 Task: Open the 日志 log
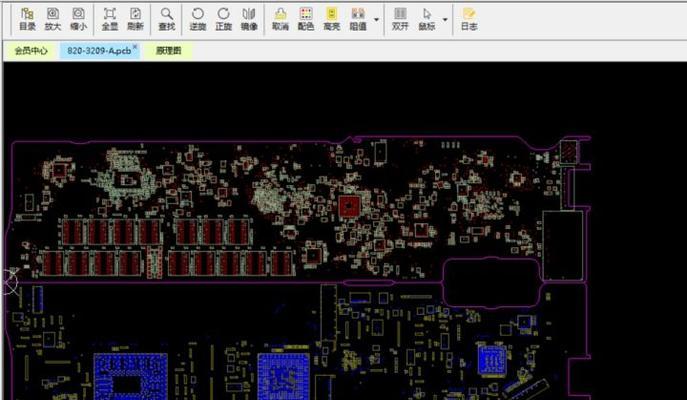coord(469,19)
